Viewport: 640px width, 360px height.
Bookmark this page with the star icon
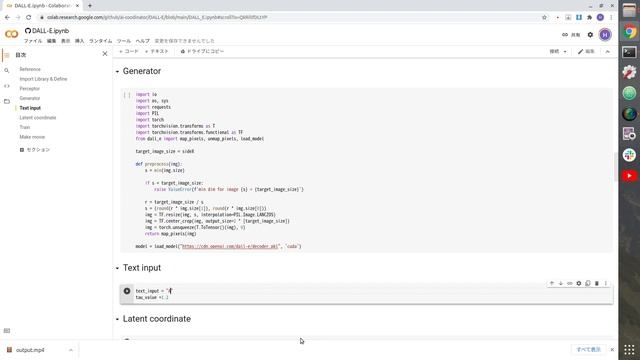[x=544, y=17]
